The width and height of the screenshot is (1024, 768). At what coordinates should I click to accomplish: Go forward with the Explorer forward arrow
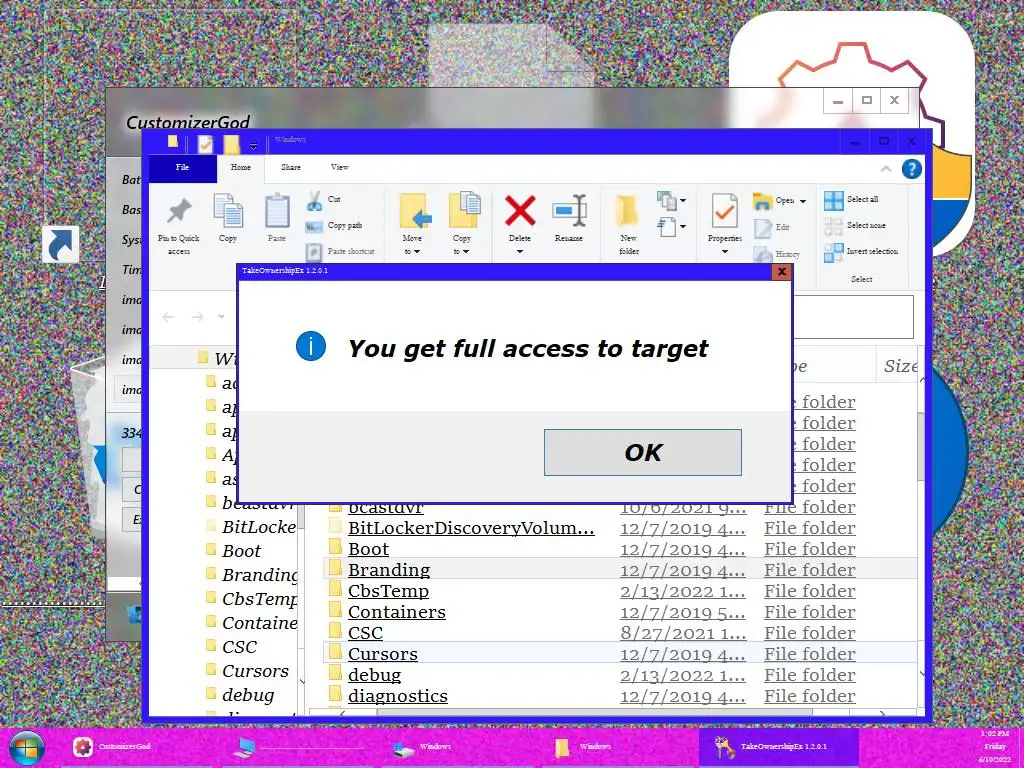197,317
